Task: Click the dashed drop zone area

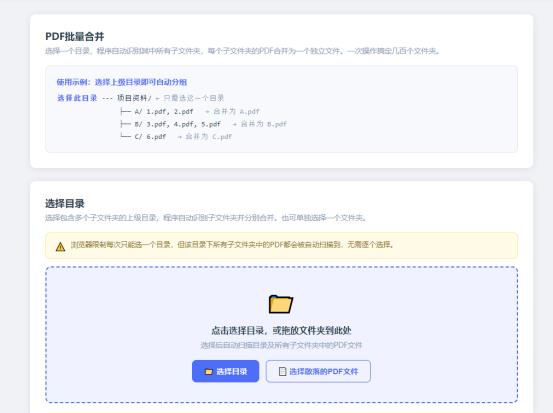Action: click(281, 334)
